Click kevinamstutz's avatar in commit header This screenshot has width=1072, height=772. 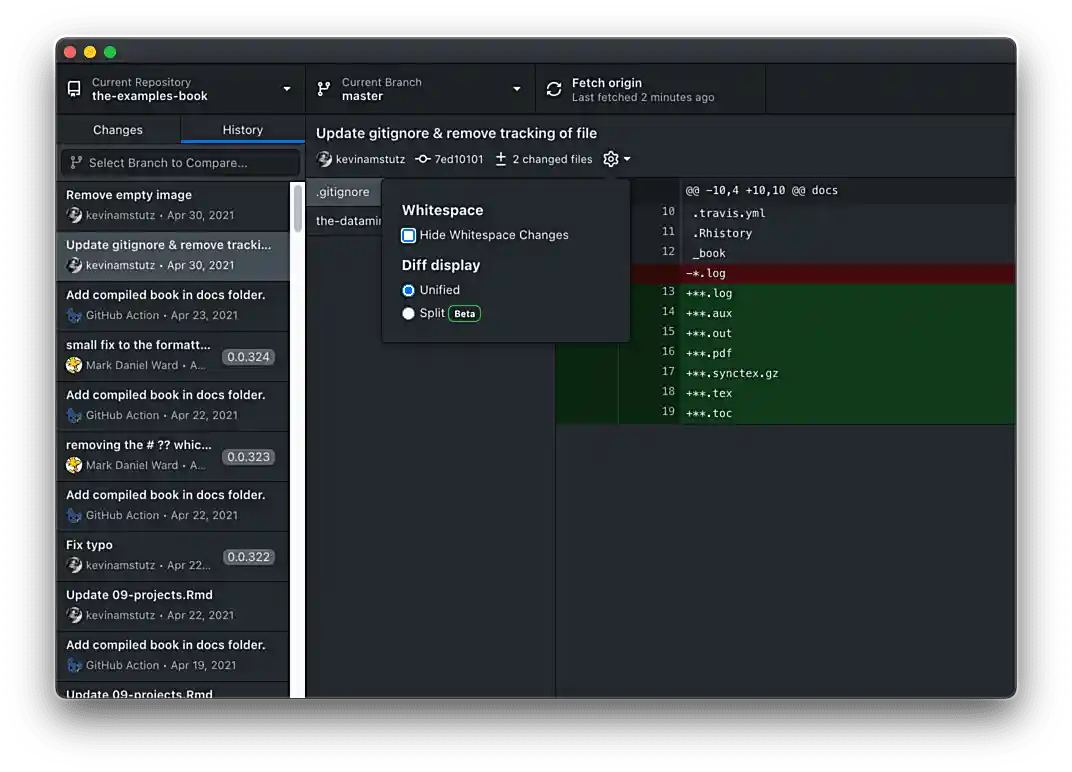[323, 158]
